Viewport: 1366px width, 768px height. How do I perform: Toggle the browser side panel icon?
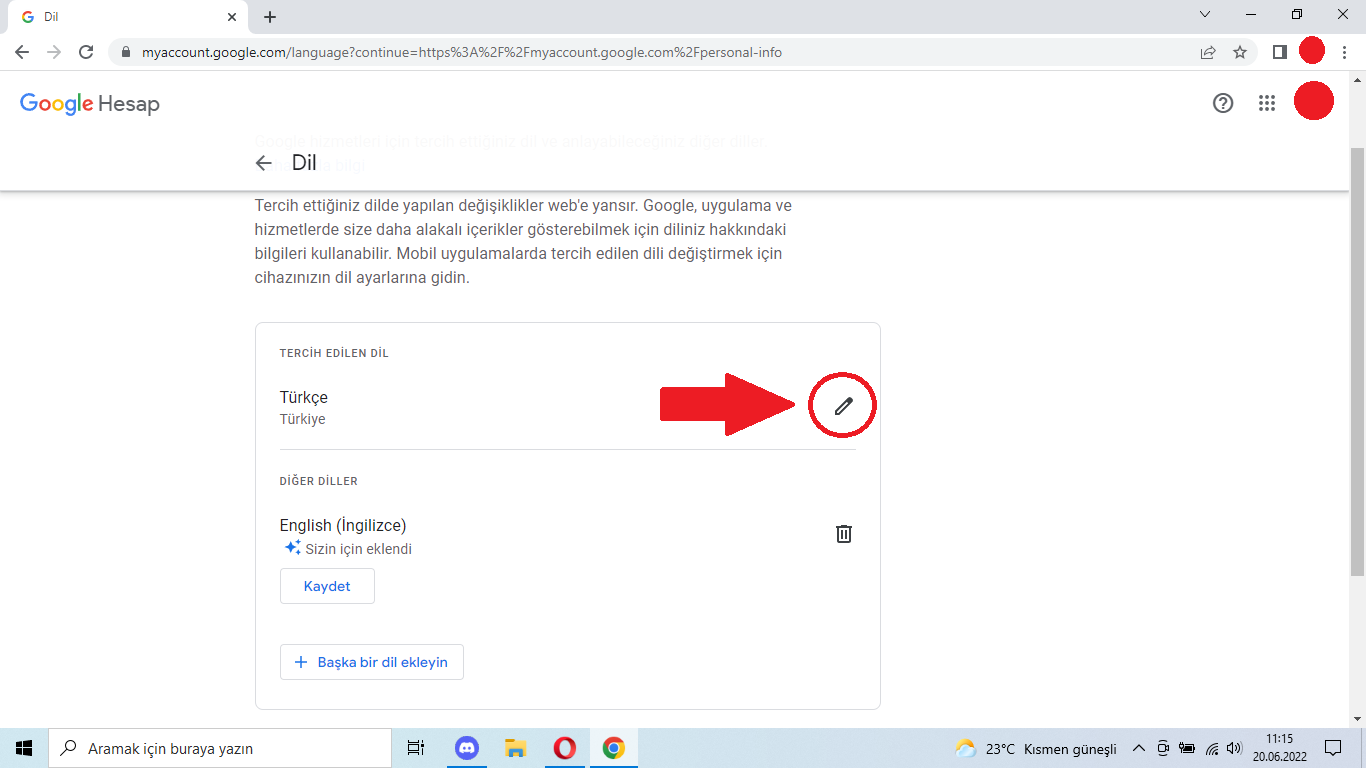pos(1279,52)
